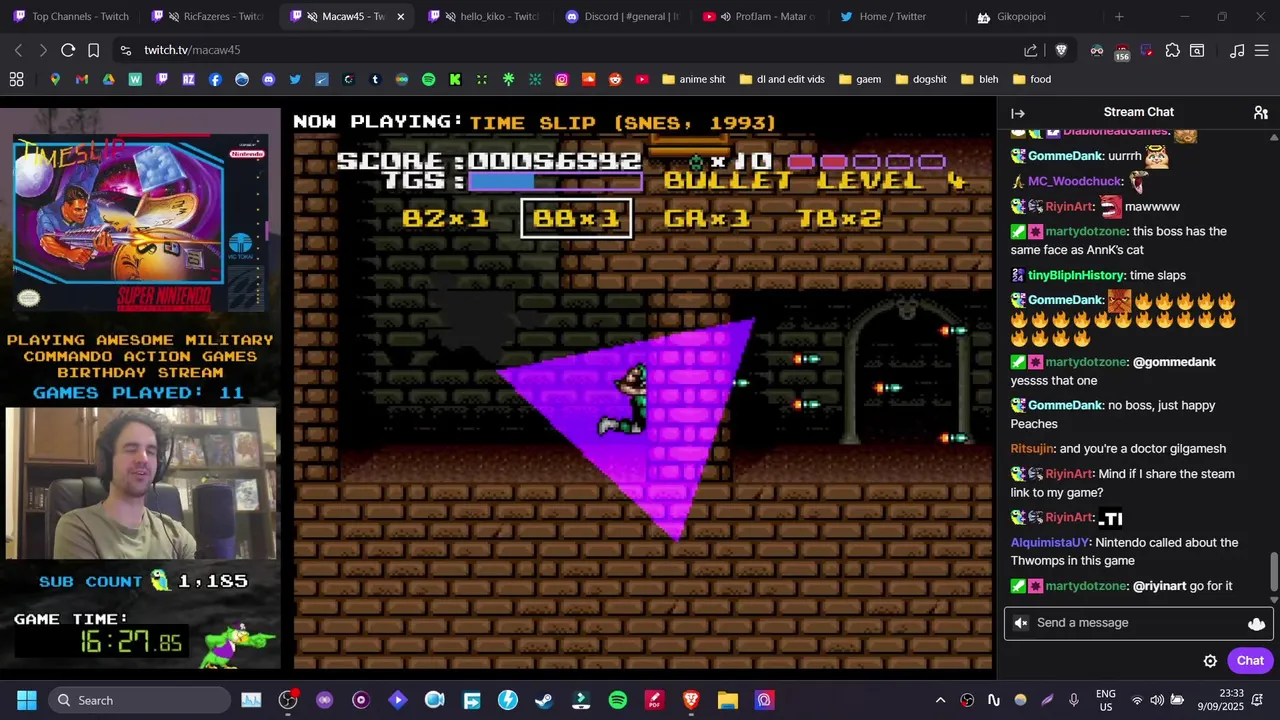
Task: Click the Stream Chat scrollbar thumb
Action: click(1273, 572)
